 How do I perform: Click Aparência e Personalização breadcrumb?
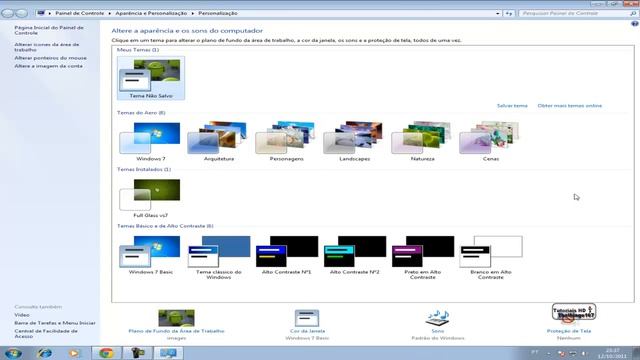pos(151,13)
